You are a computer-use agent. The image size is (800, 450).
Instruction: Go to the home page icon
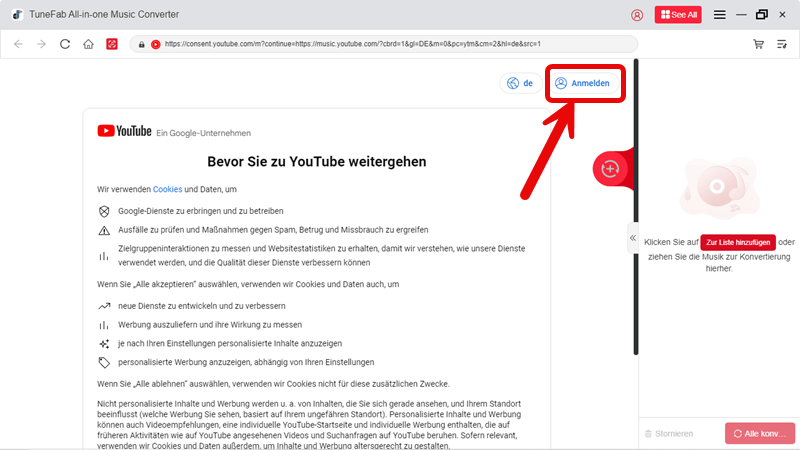pyautogui.click(x=88, y=44)
